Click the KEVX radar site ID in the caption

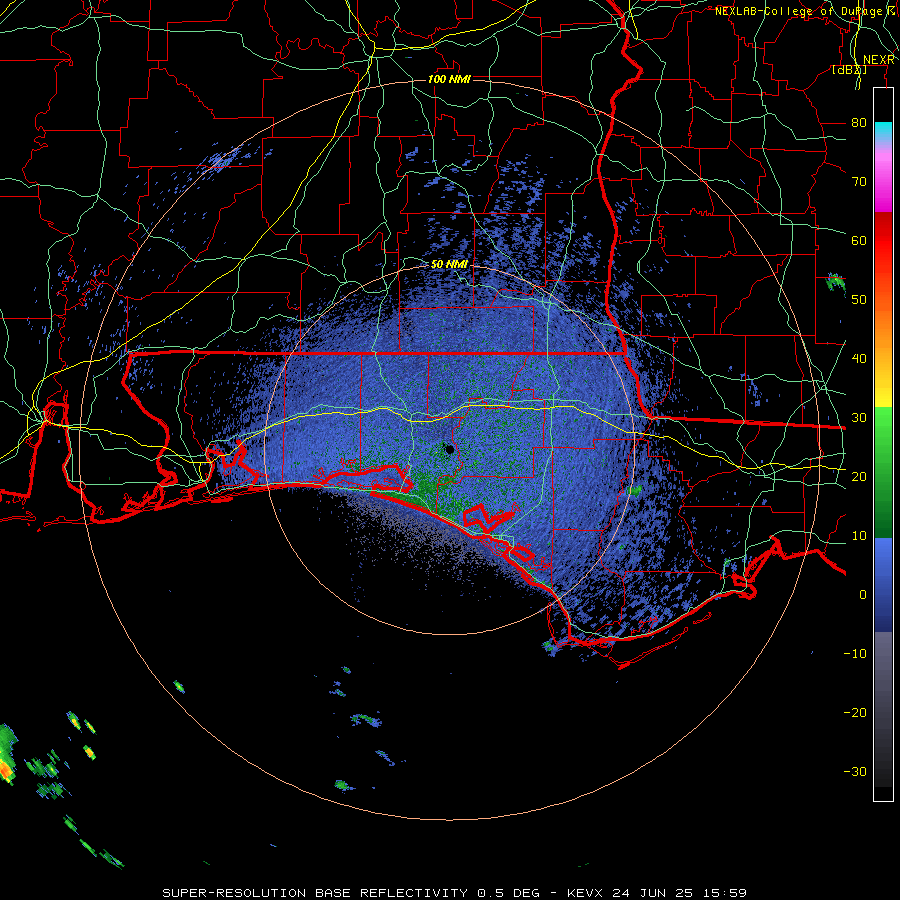(x=587, y=893)
